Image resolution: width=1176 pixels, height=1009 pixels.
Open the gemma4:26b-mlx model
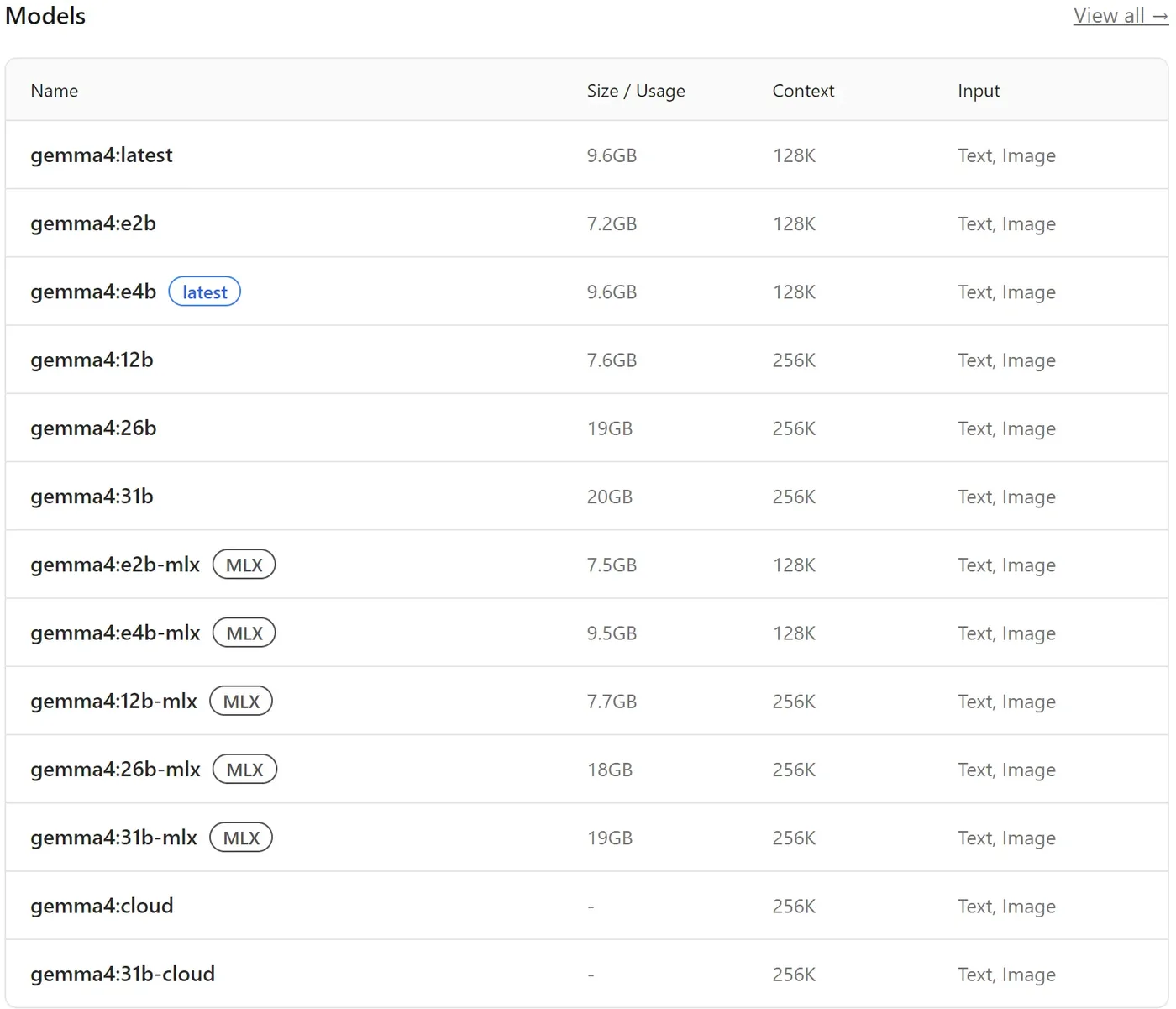pyautogui.click(x=115, y=769)
